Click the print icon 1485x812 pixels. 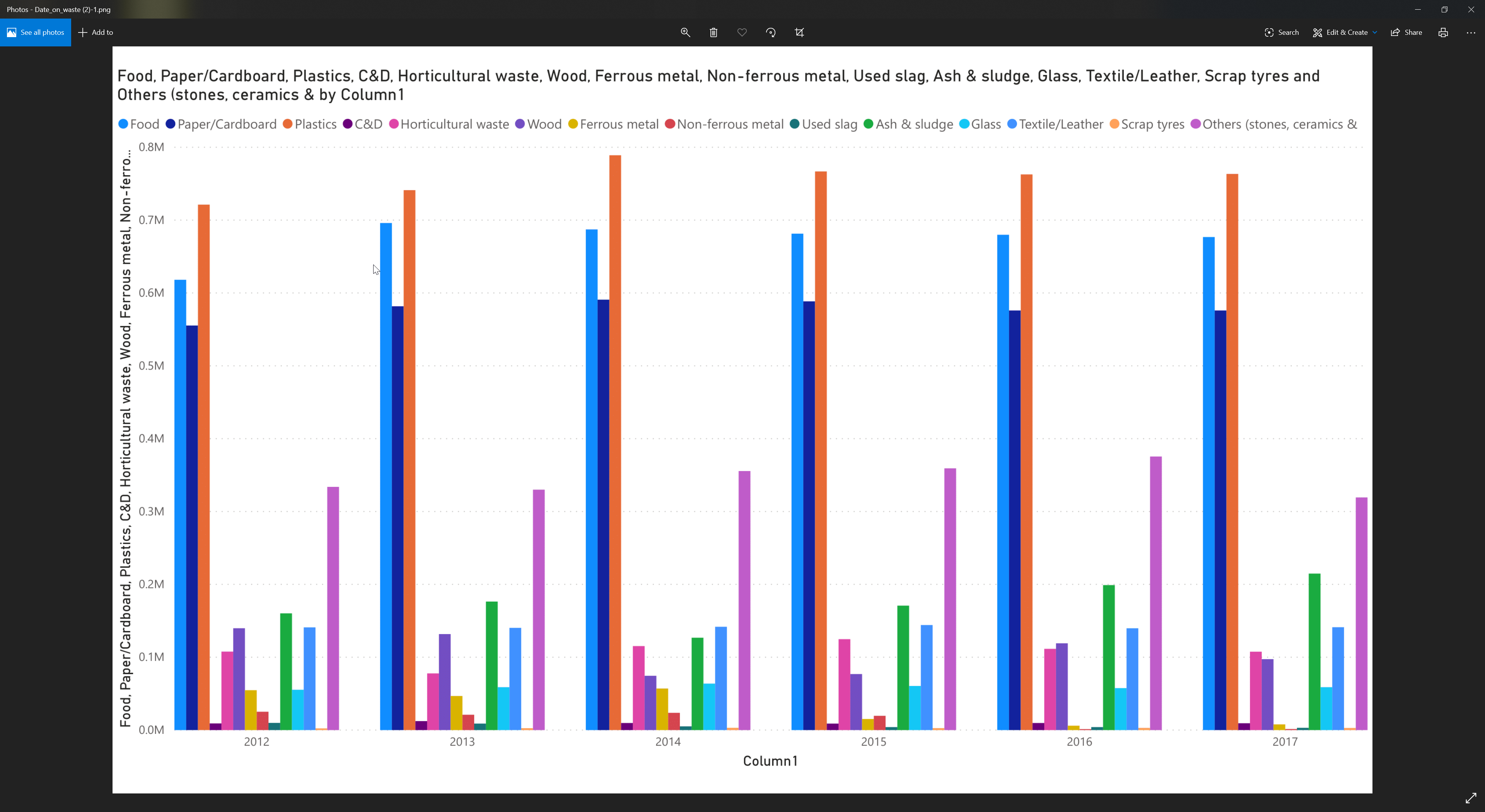(1443, 32)
